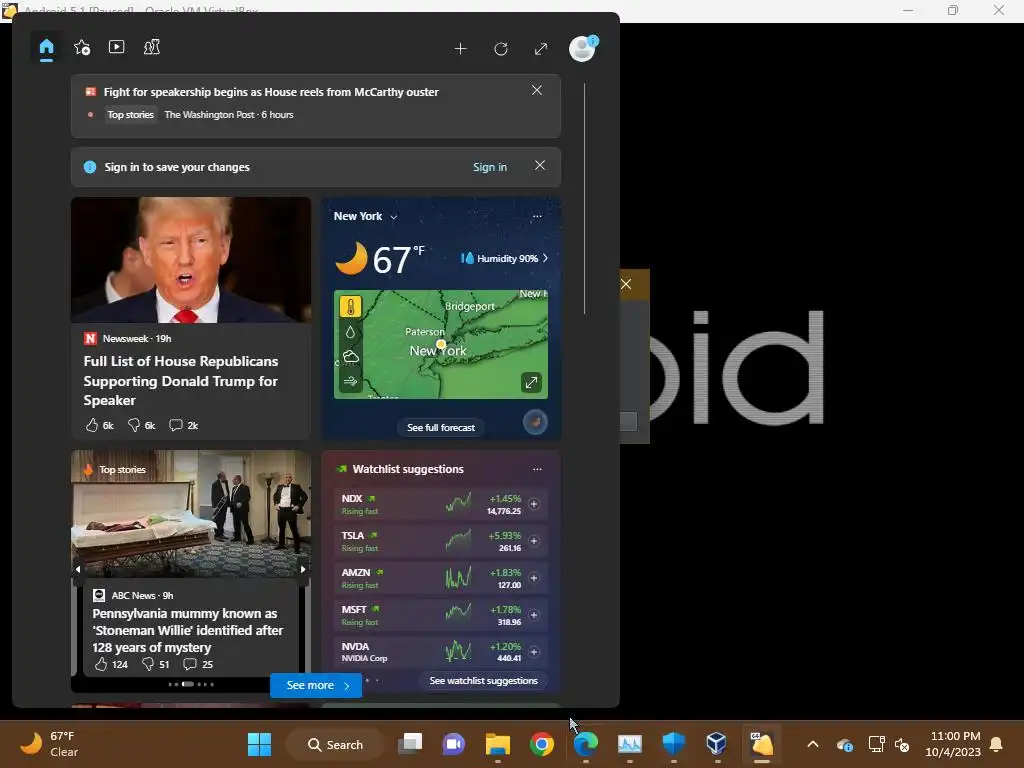Open the favorites star tab icon
Viewport: 1024px width, 768px height.
click(82, 47)
